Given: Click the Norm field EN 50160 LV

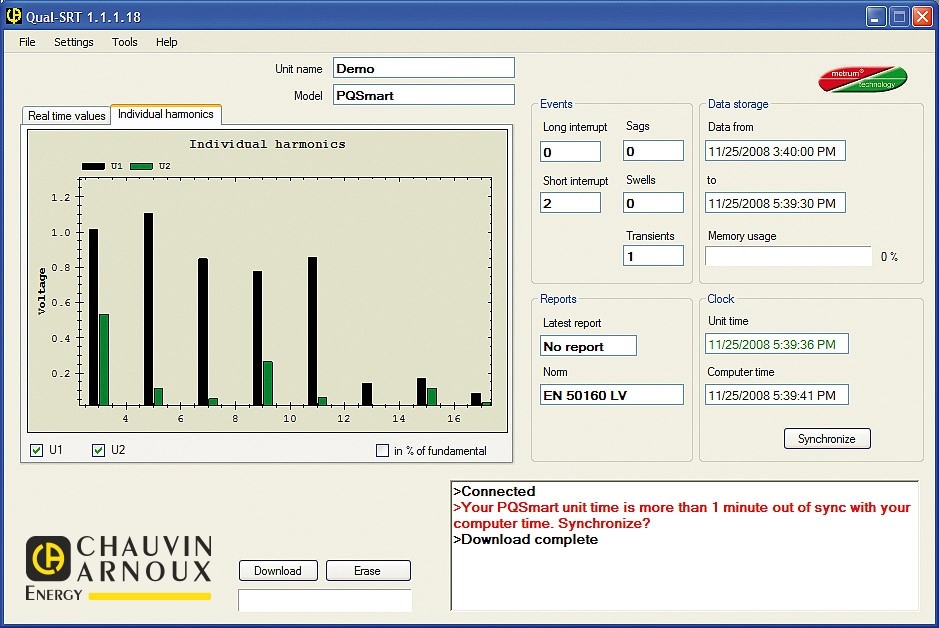Looking at the screenshot, I should pyautogui.click(x=611, y=395).
